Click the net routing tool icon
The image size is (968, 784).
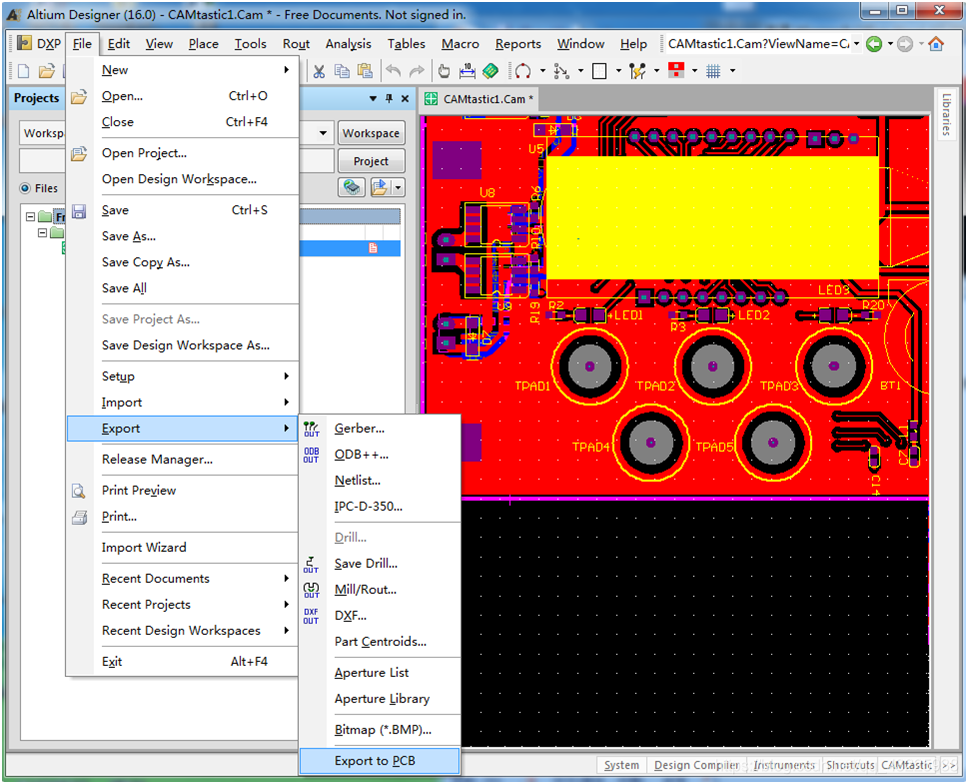[x=561, y=71]
